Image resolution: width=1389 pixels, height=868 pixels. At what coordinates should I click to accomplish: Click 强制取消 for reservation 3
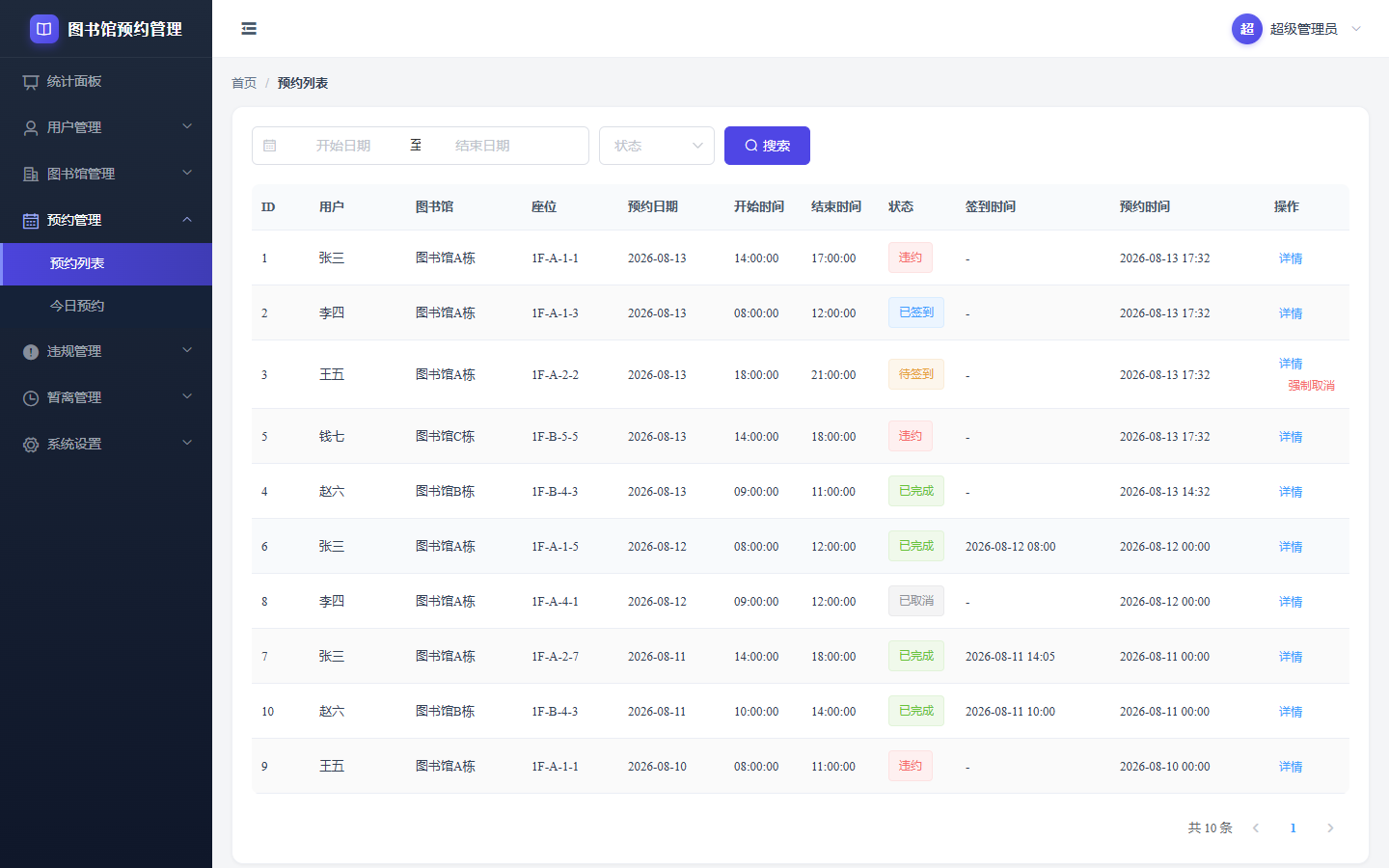click(1311, 386)
